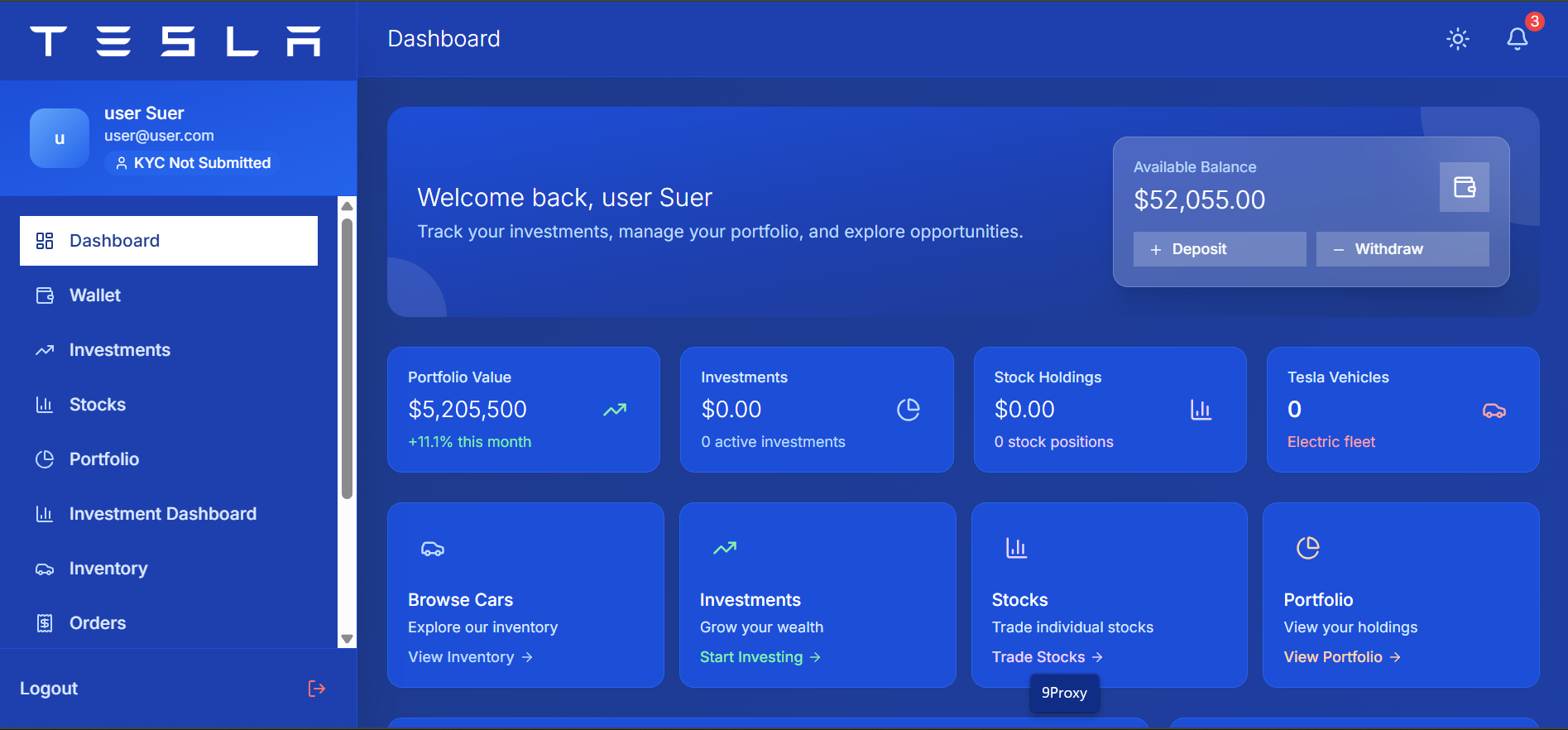The width and height of the screenshot is (1568, 730).
Task: Click the red logout arrow icon
Action: [317, 689]
